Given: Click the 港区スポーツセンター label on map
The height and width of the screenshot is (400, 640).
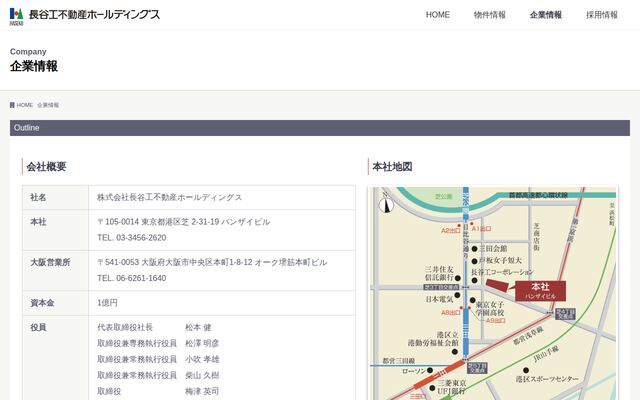Looking at the screenshot, I should pyautogui.click(x=547, y=379).
